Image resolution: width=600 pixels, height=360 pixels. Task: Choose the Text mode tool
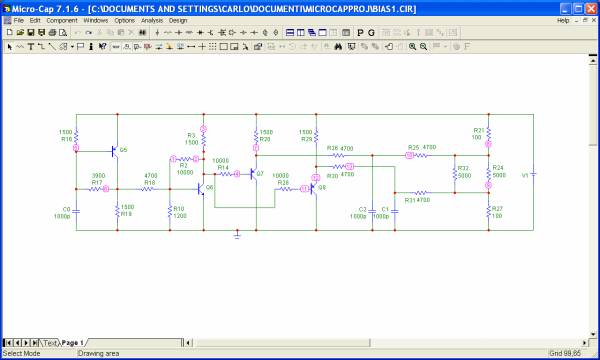(x=31, y=47)
